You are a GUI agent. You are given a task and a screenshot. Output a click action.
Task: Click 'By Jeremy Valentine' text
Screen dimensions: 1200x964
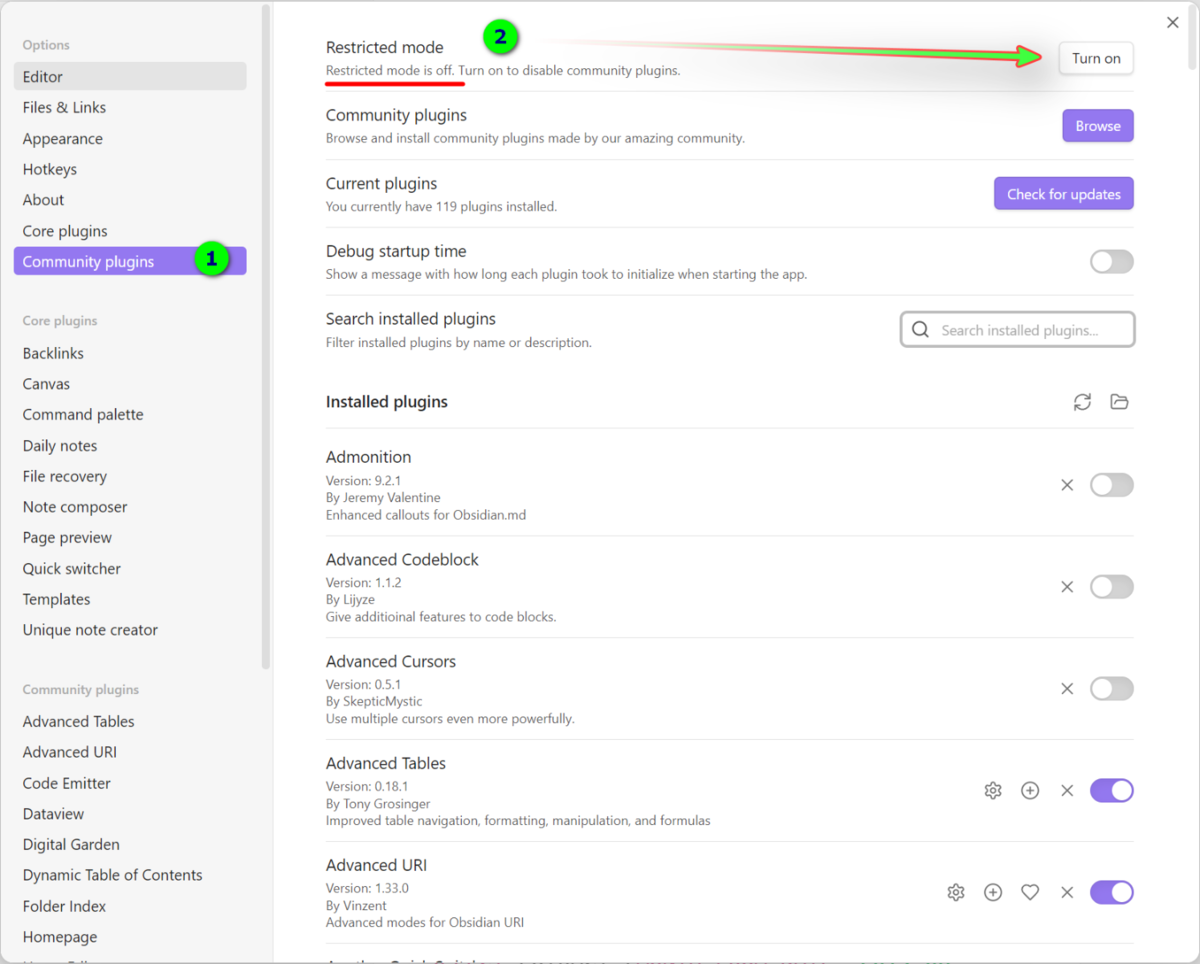click(x=383, y=498)
